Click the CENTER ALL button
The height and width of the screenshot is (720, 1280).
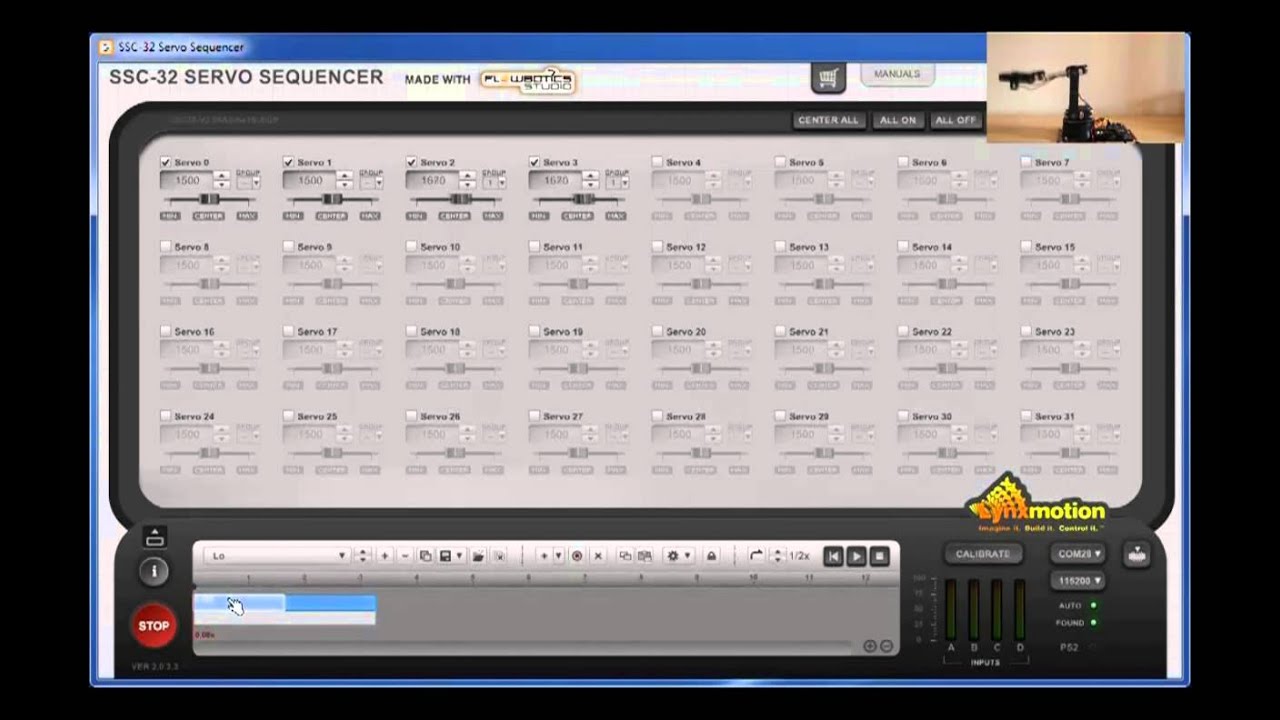pos(828,120)
